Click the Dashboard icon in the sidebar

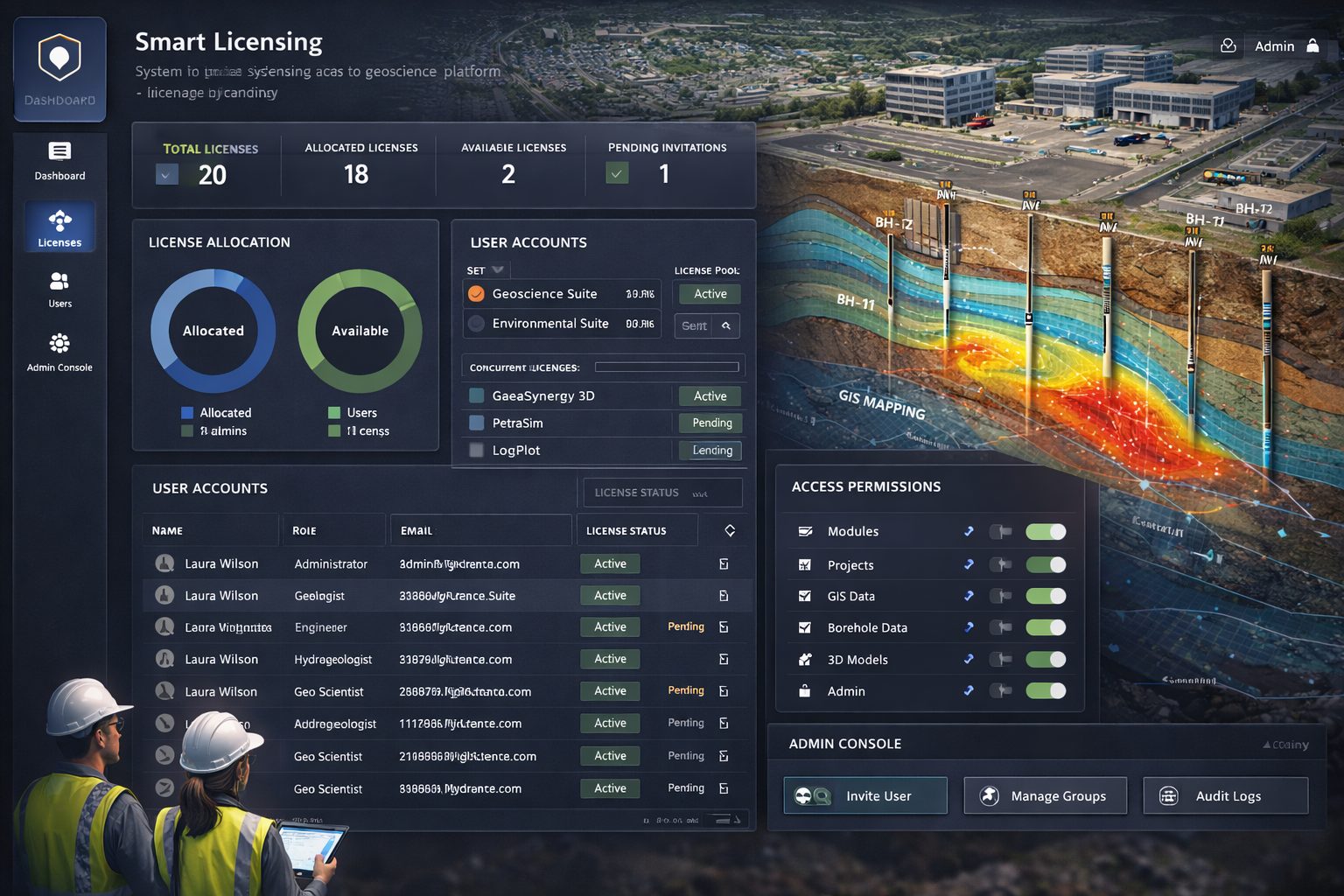pos(59,150)
